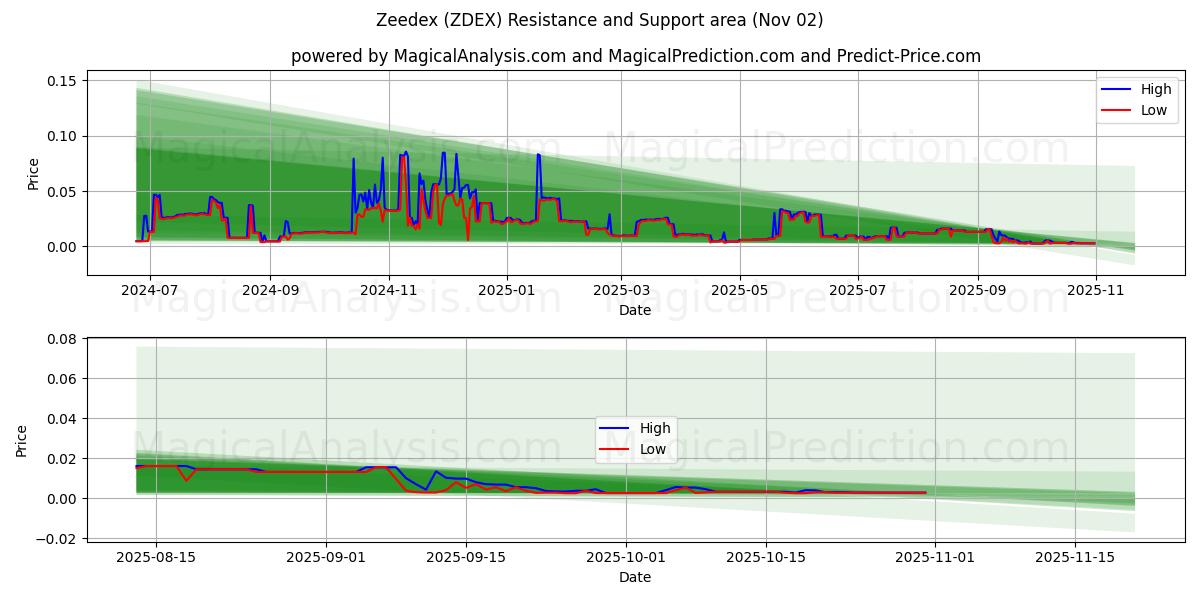Click 'High' in the bottom chart legend
This screenshot has height=600, width=1200.
pyautogui.click(x=656, y=428)
